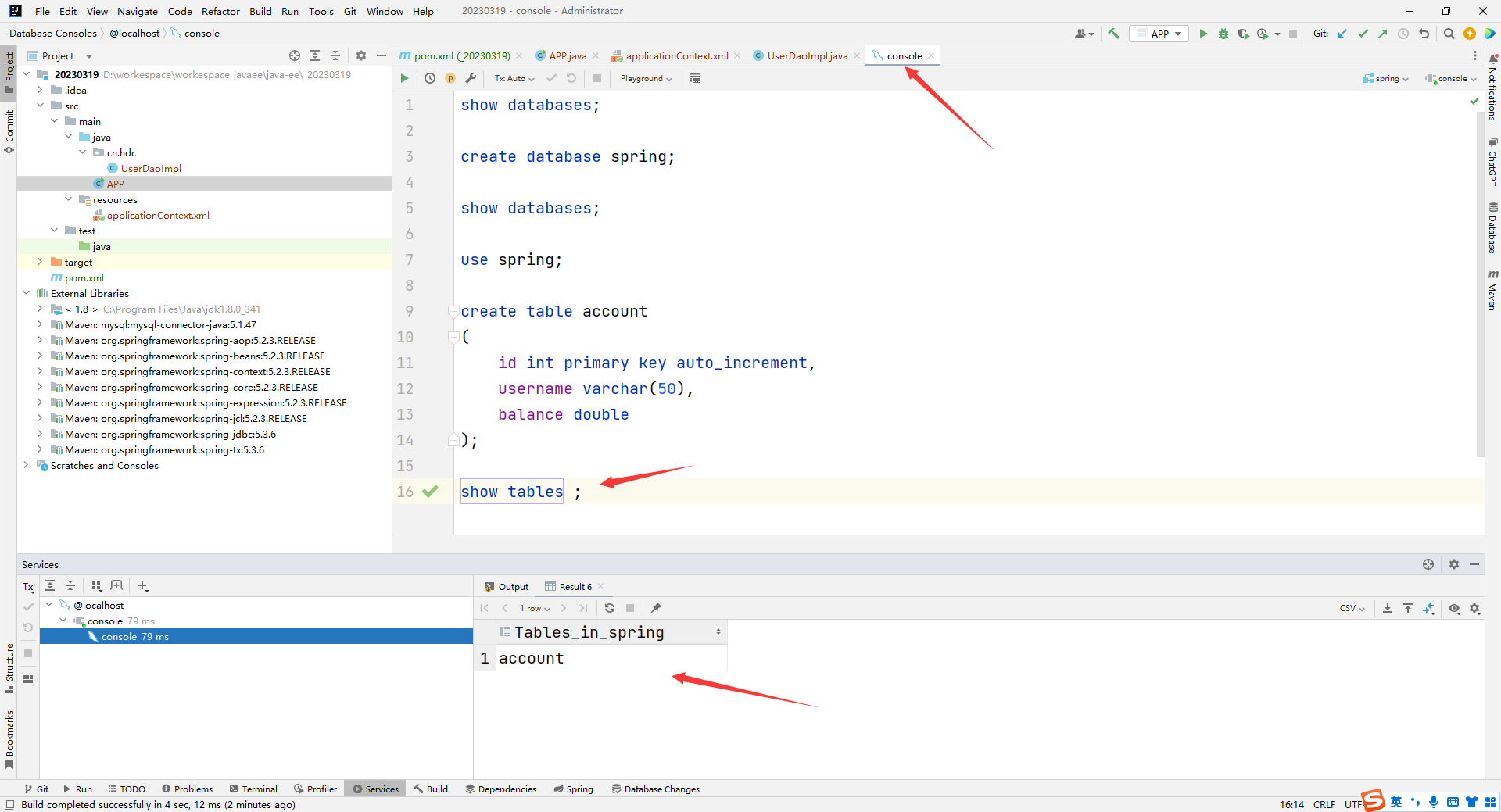Collapse the External Libraries tree node
Viewport: 1501px width, 812px height.
[x=26, y=293]
